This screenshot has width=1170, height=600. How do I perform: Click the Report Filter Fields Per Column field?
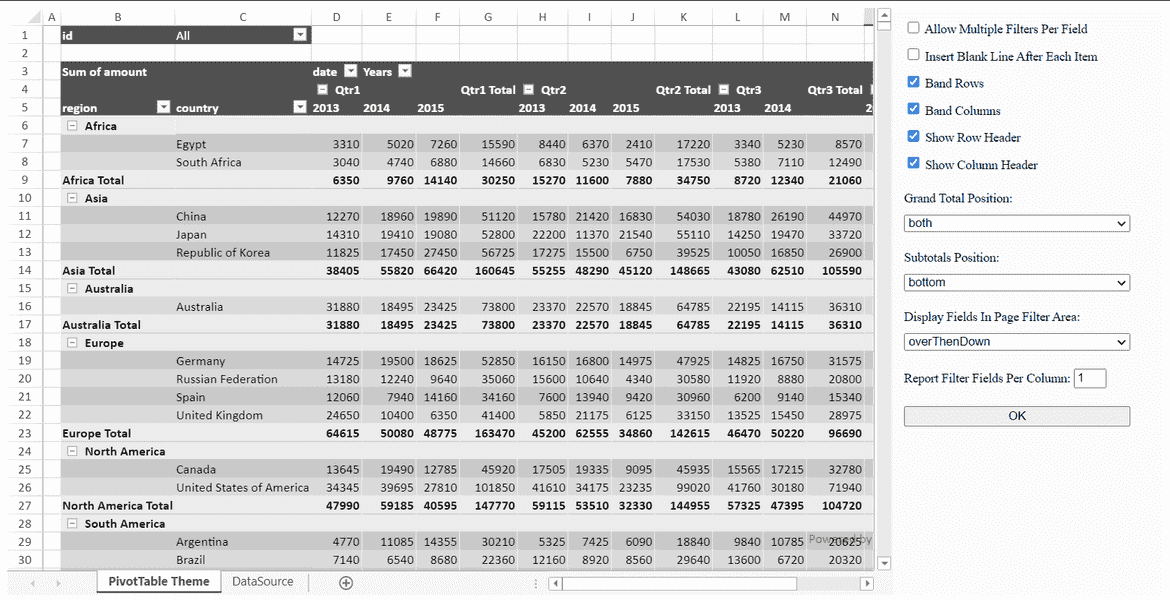click(x=1089, y=378)
